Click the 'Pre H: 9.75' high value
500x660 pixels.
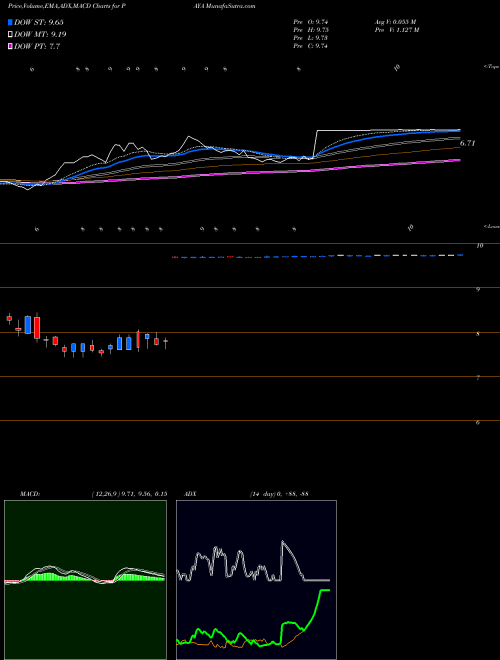311,30
